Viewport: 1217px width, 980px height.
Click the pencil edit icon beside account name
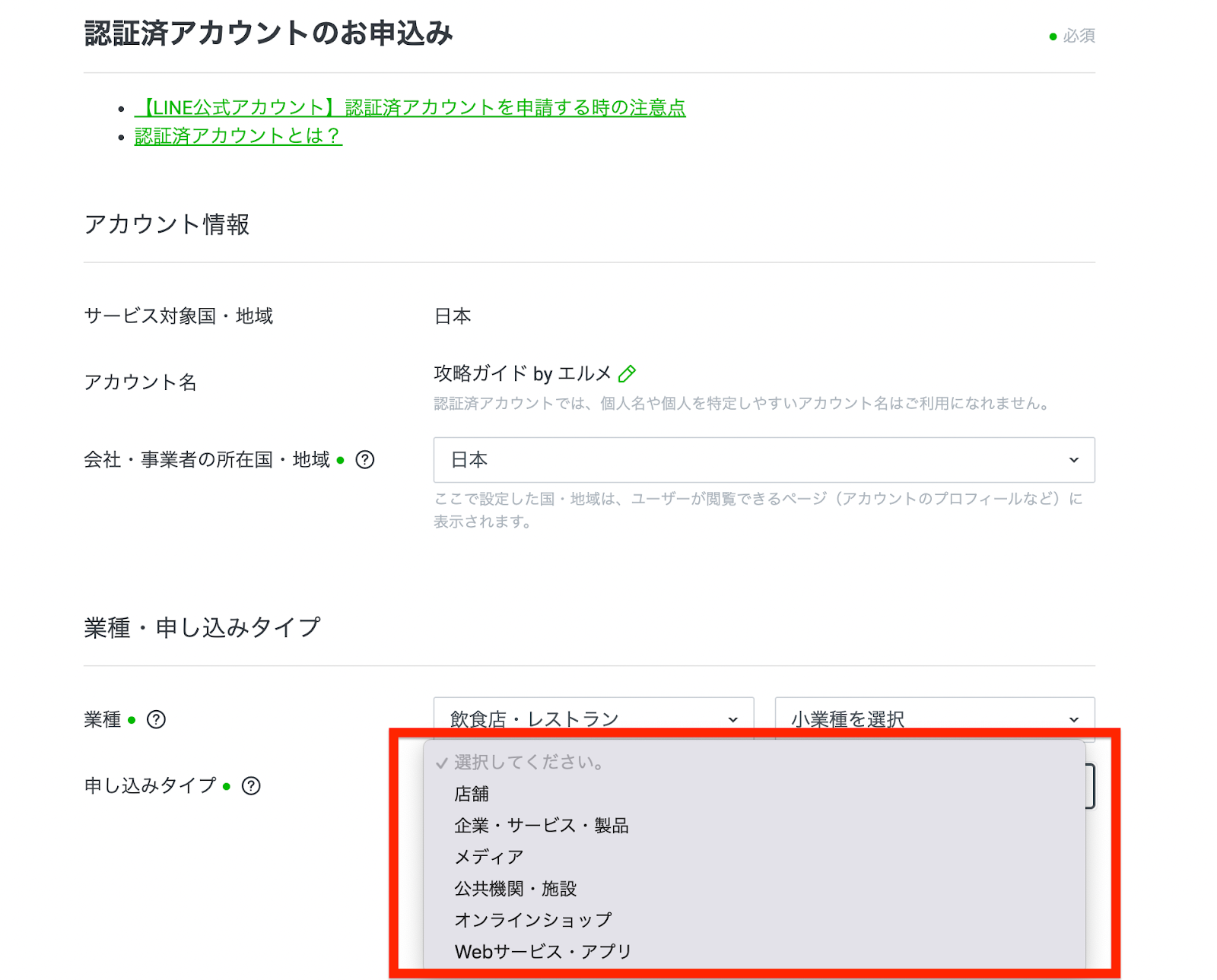tap(627, 374)
